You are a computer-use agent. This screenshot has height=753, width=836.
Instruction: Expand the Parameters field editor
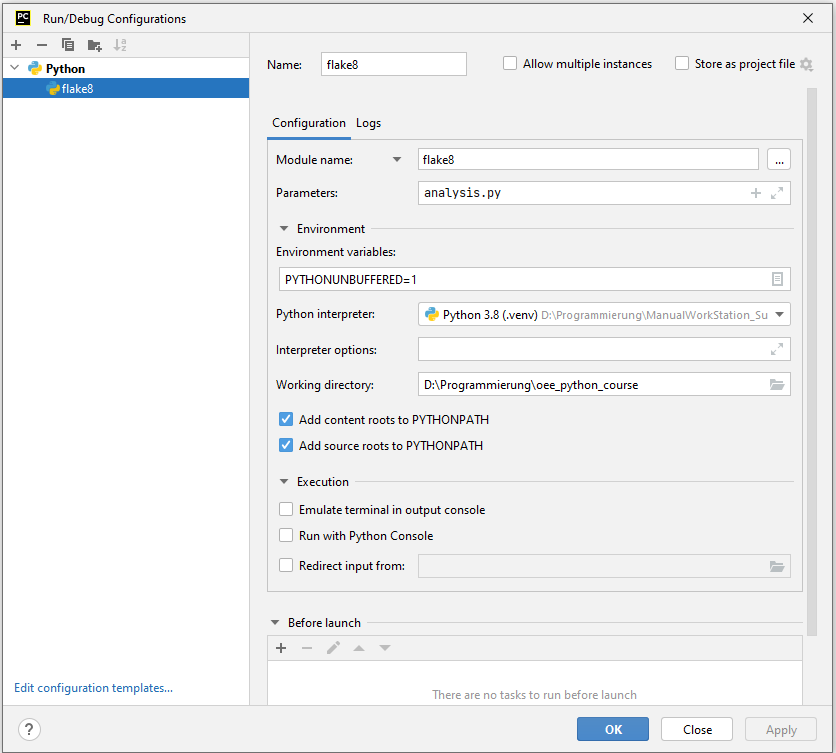778,192
